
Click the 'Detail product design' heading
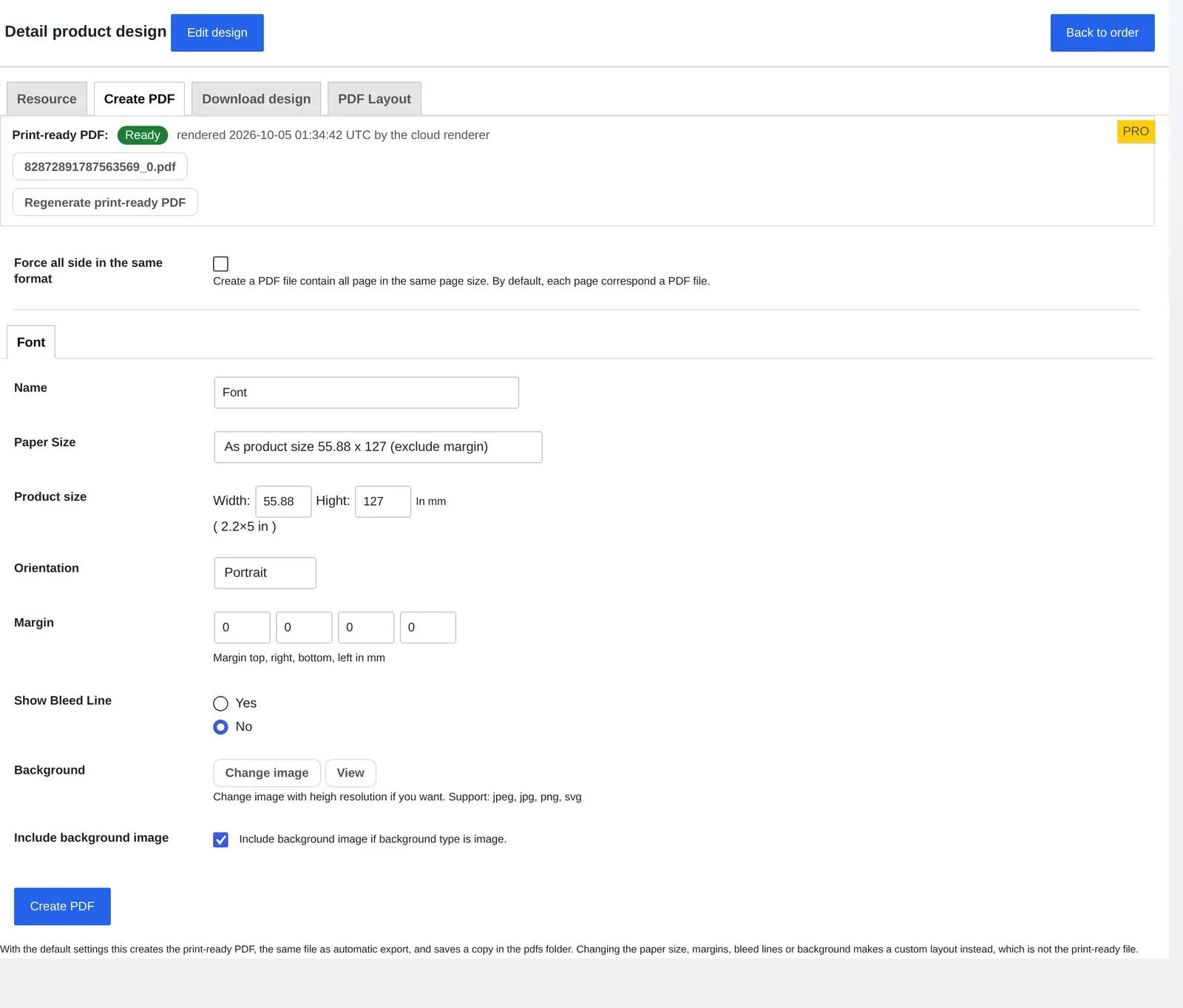click(86, 32)
